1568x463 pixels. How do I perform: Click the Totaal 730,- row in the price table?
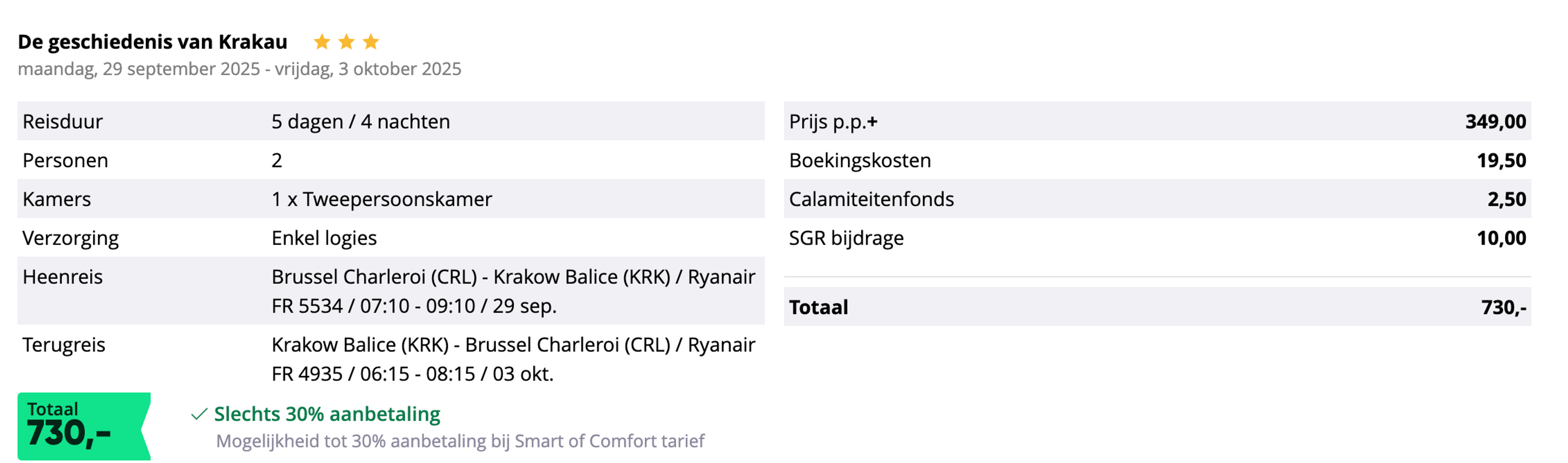click(1157, 307)
